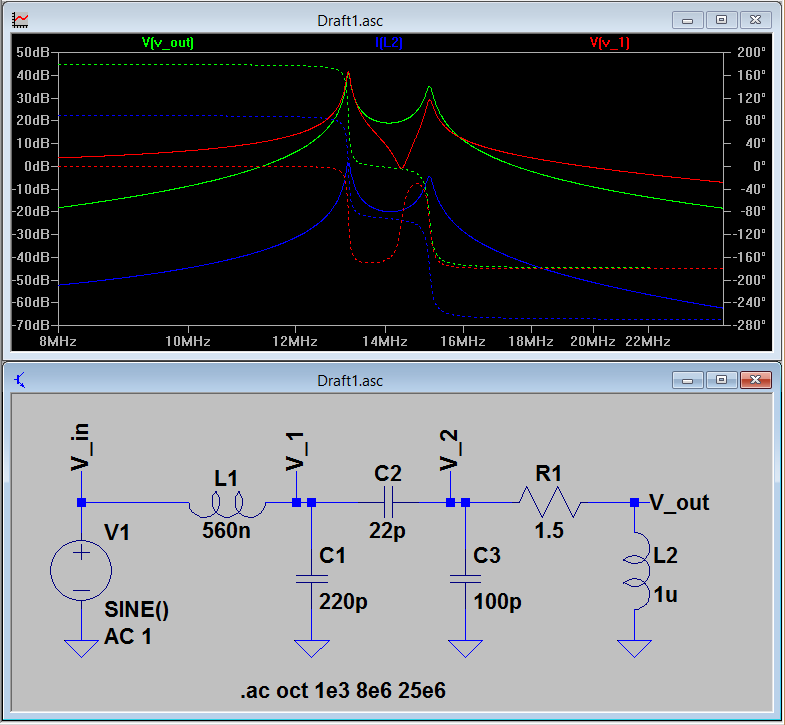
Task: Click the V_in net label
Action: [81, 447]
